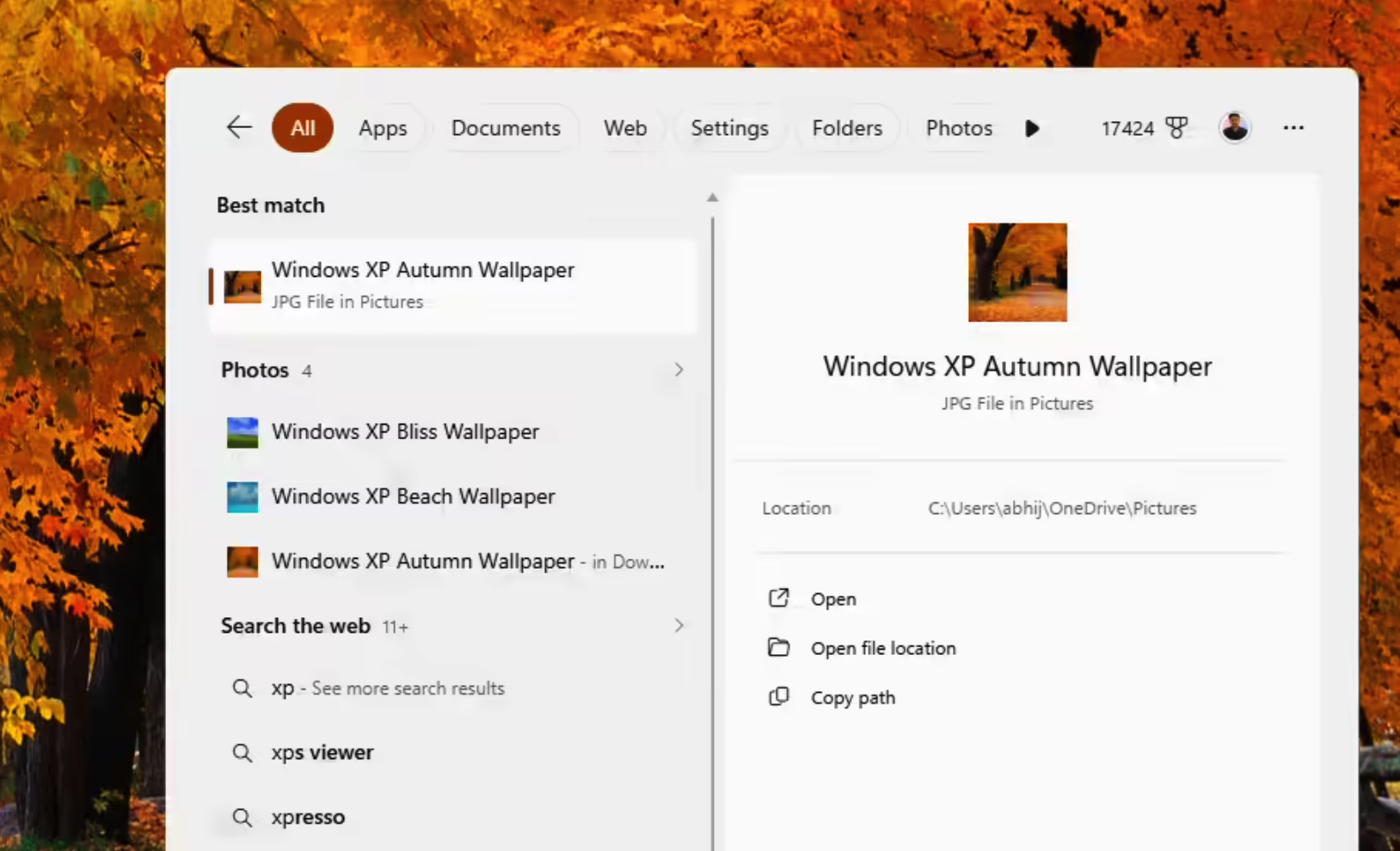Go back with the left arrow
The image size is (1400, 851).
pyautogui.click(x=239, y=127)
